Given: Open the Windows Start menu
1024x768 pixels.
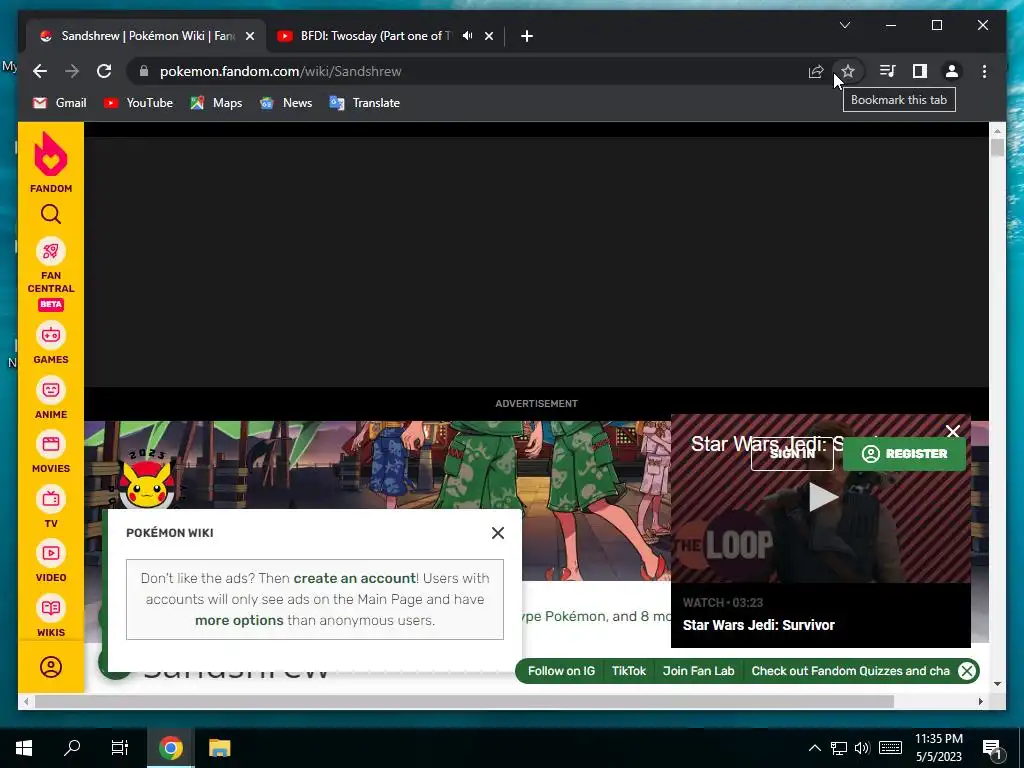Looking at the screenshot, I should [24, 748].
